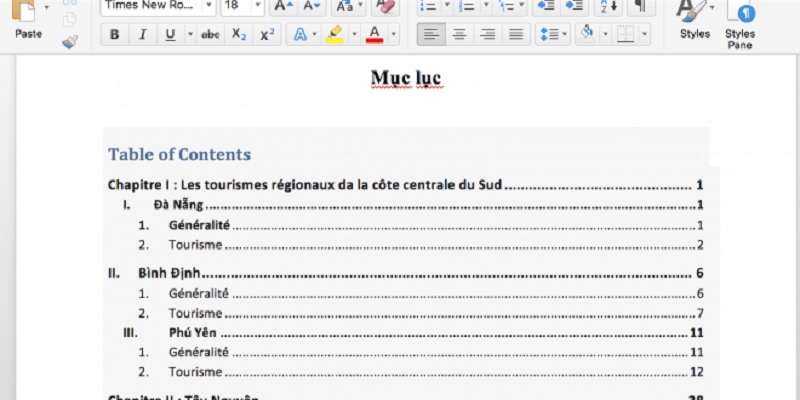Click the bulleted list icon
The height and width of the screenshot is (400, 800).
click(428, 6)
